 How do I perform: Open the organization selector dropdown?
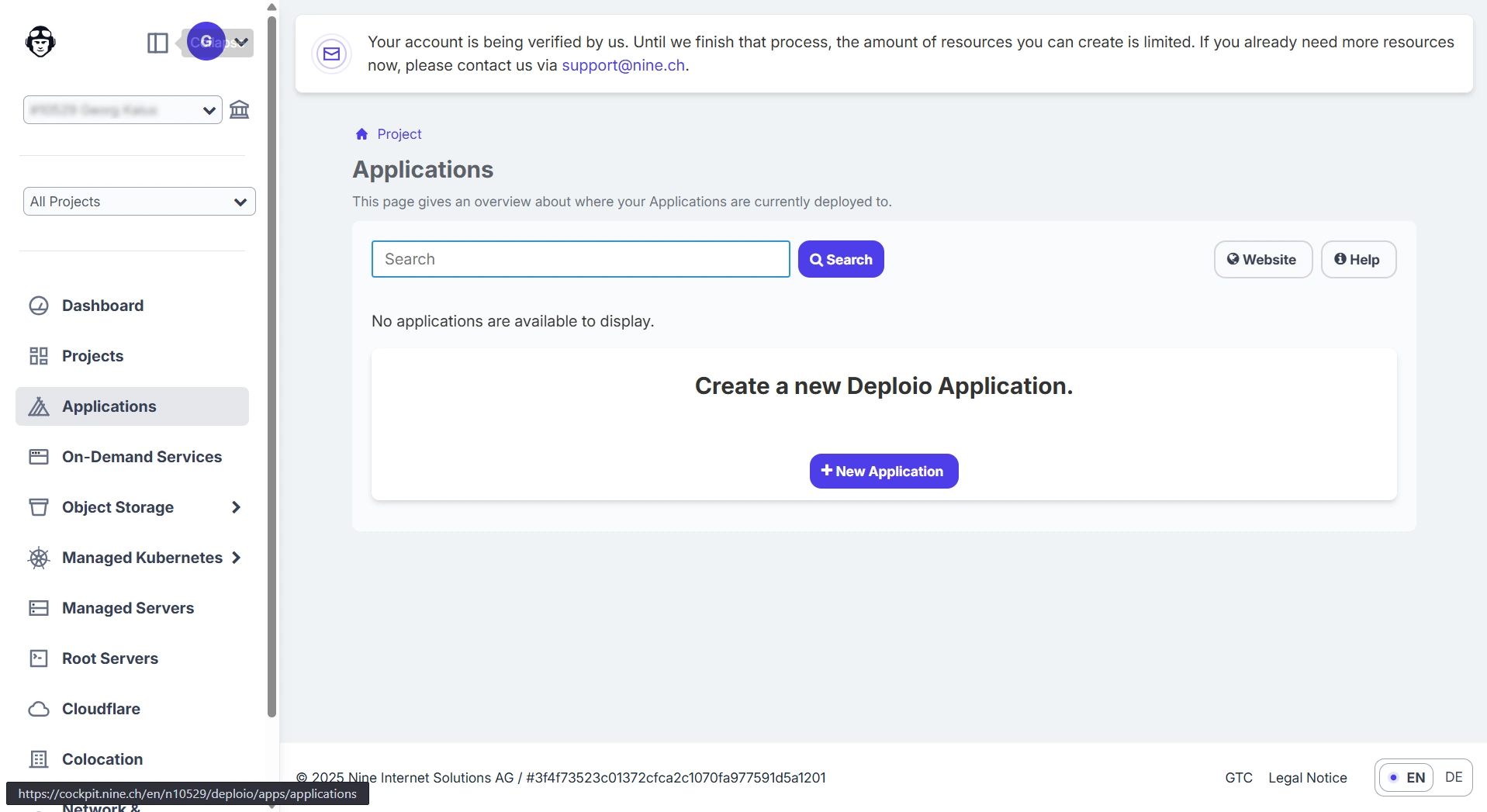point(123,110)
